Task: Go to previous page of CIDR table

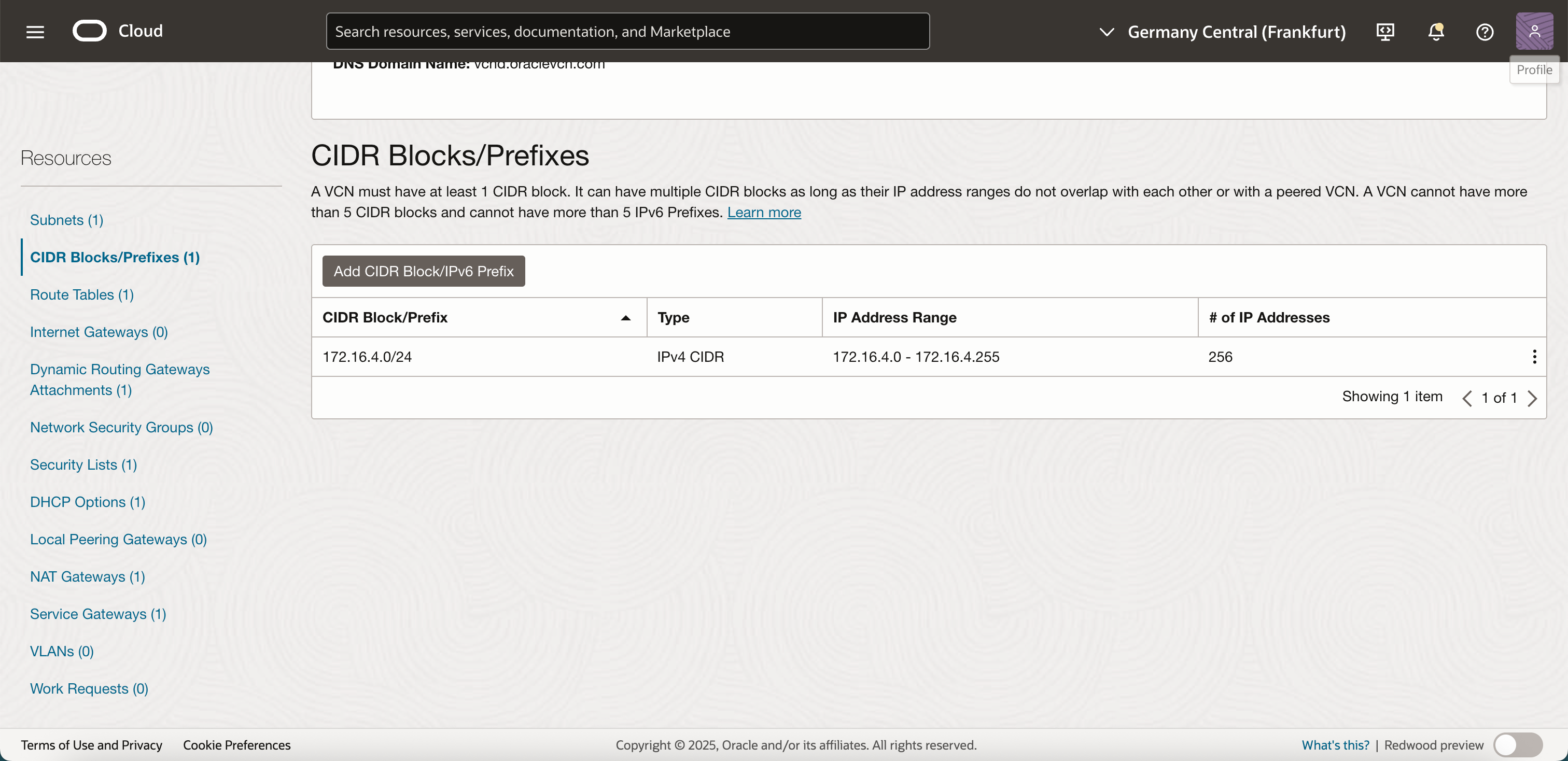Action: pos(1467,399)
